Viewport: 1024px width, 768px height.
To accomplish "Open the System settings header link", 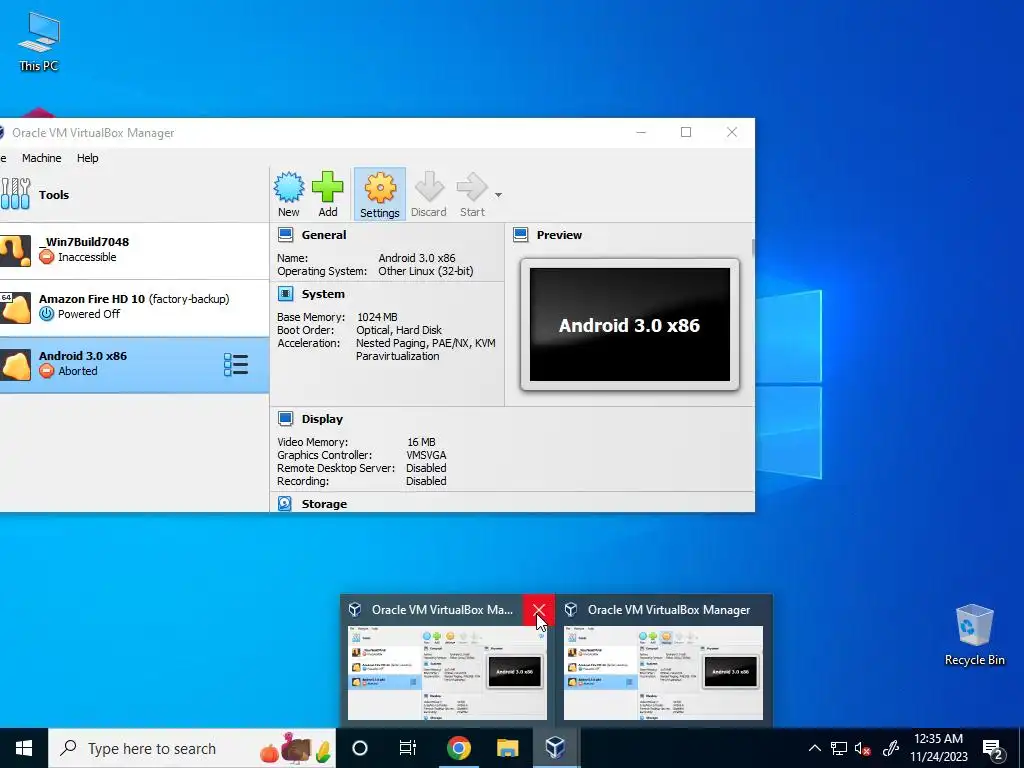I will point(323,295).
